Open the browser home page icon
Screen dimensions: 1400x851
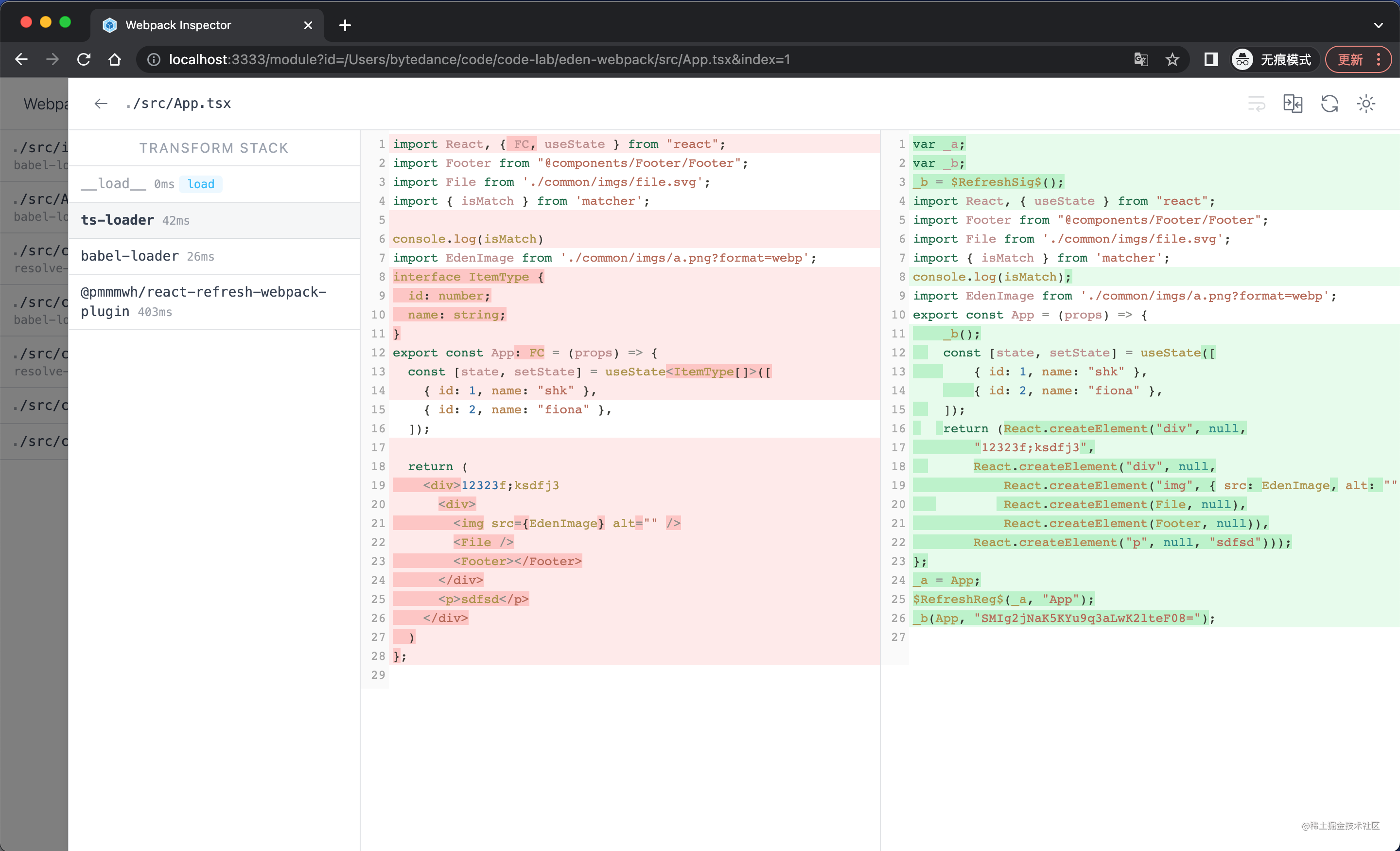(x=115, y=59)
